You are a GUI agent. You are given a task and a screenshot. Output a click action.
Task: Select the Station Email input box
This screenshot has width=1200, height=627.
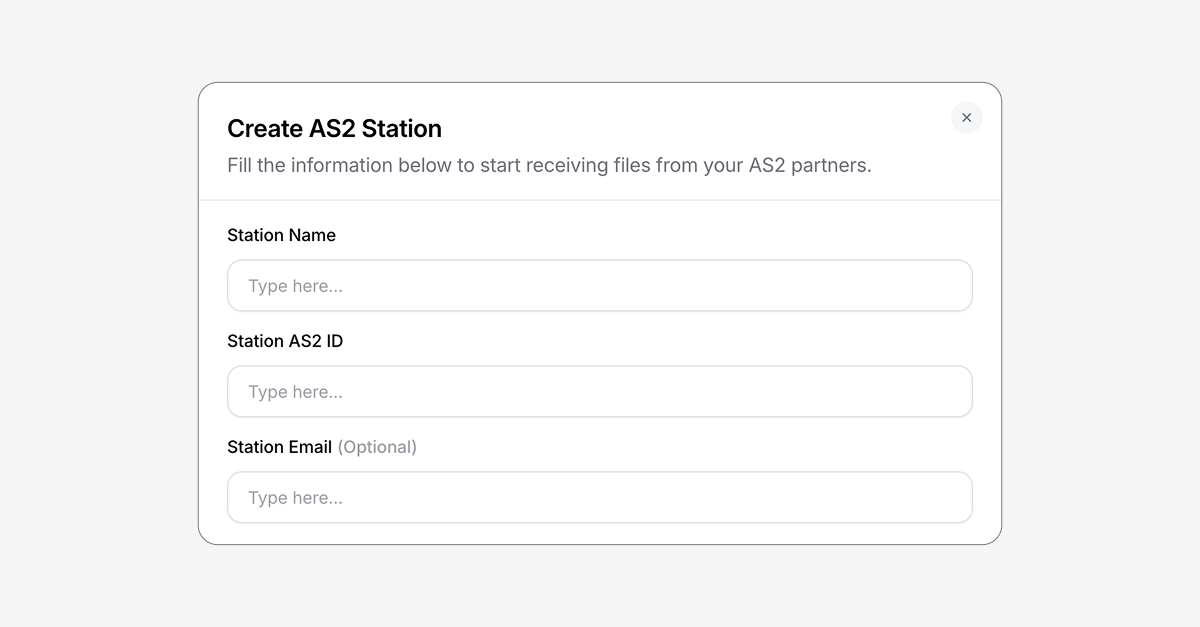click(x=600, y=498)
